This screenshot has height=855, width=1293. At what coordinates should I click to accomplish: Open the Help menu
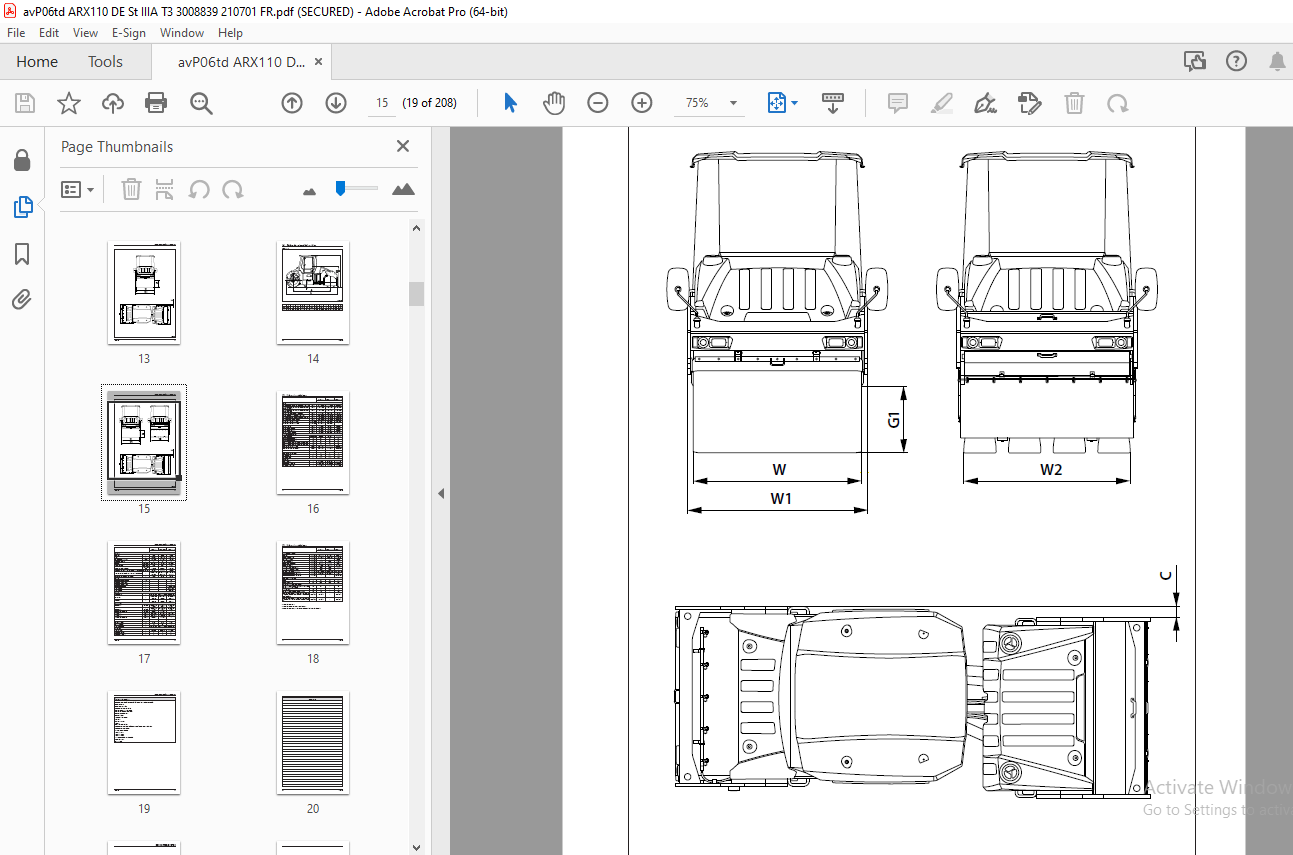click(230, 33)
